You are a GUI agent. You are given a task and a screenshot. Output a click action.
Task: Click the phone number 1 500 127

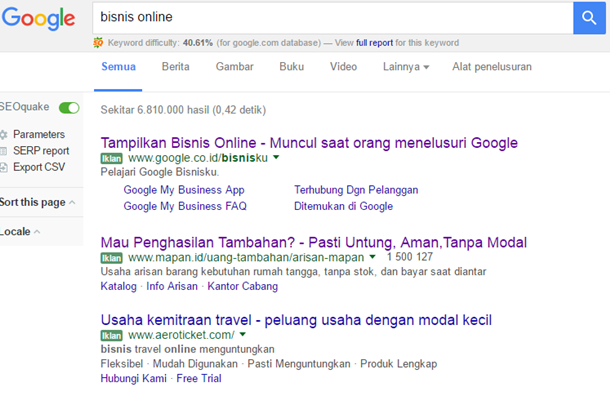pyautogui.click(x=410, y=257)
